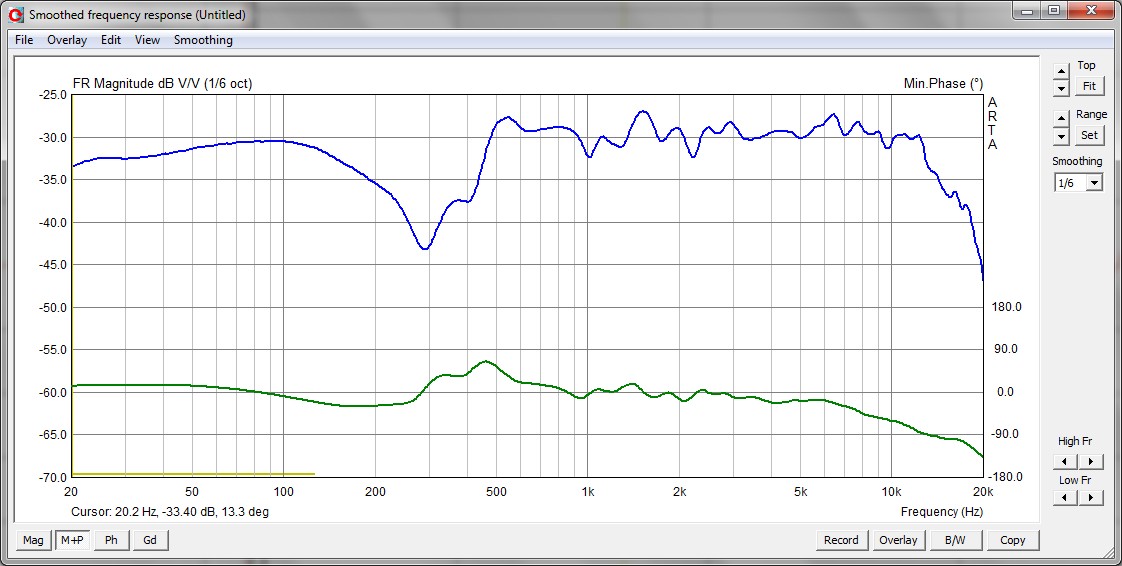Click the 500 frequency axis label
The width and height of the screenshot is (1122, 566).
click(x=496, y=492)
